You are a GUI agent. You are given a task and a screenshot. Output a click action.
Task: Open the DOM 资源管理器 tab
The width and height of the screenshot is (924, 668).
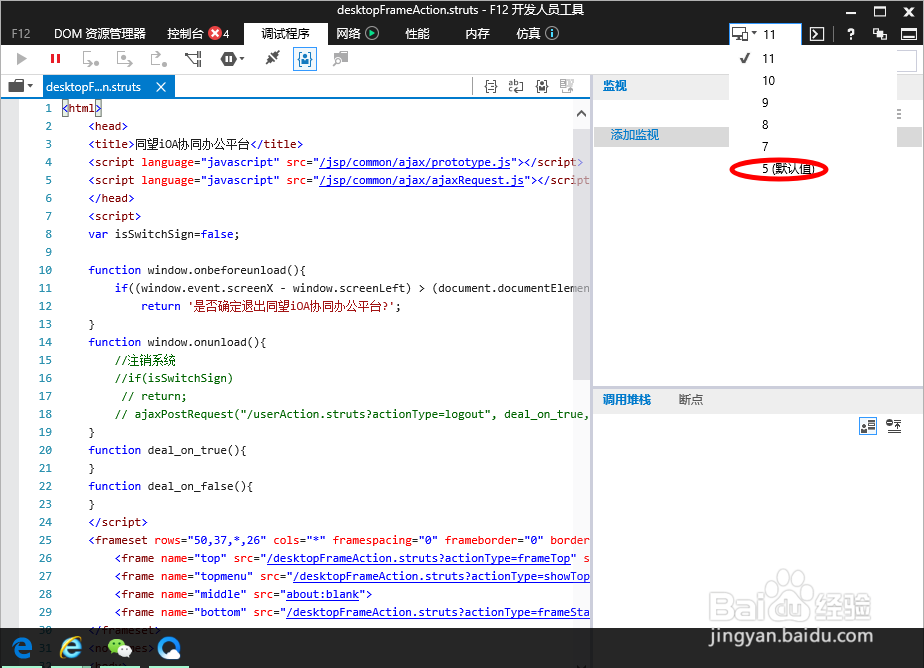(100, 34)
